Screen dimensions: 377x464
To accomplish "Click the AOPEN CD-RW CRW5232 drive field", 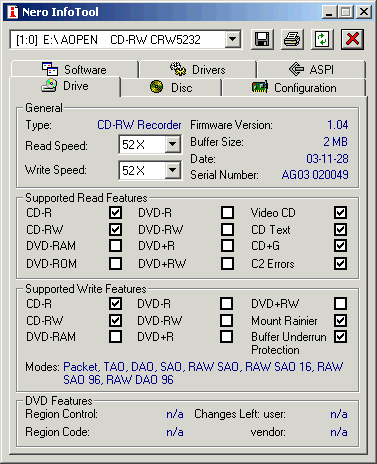I will [x=125, y=40].
